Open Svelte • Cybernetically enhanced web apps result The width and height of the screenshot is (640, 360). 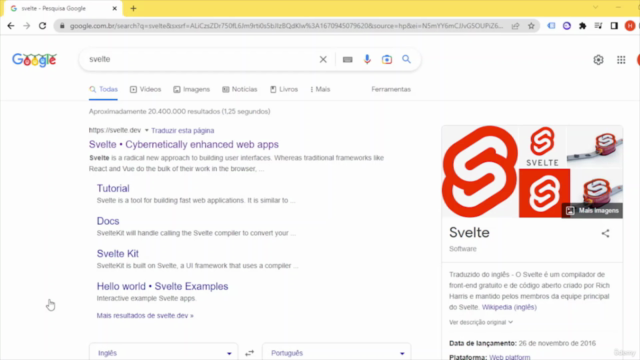click(184, 144)
